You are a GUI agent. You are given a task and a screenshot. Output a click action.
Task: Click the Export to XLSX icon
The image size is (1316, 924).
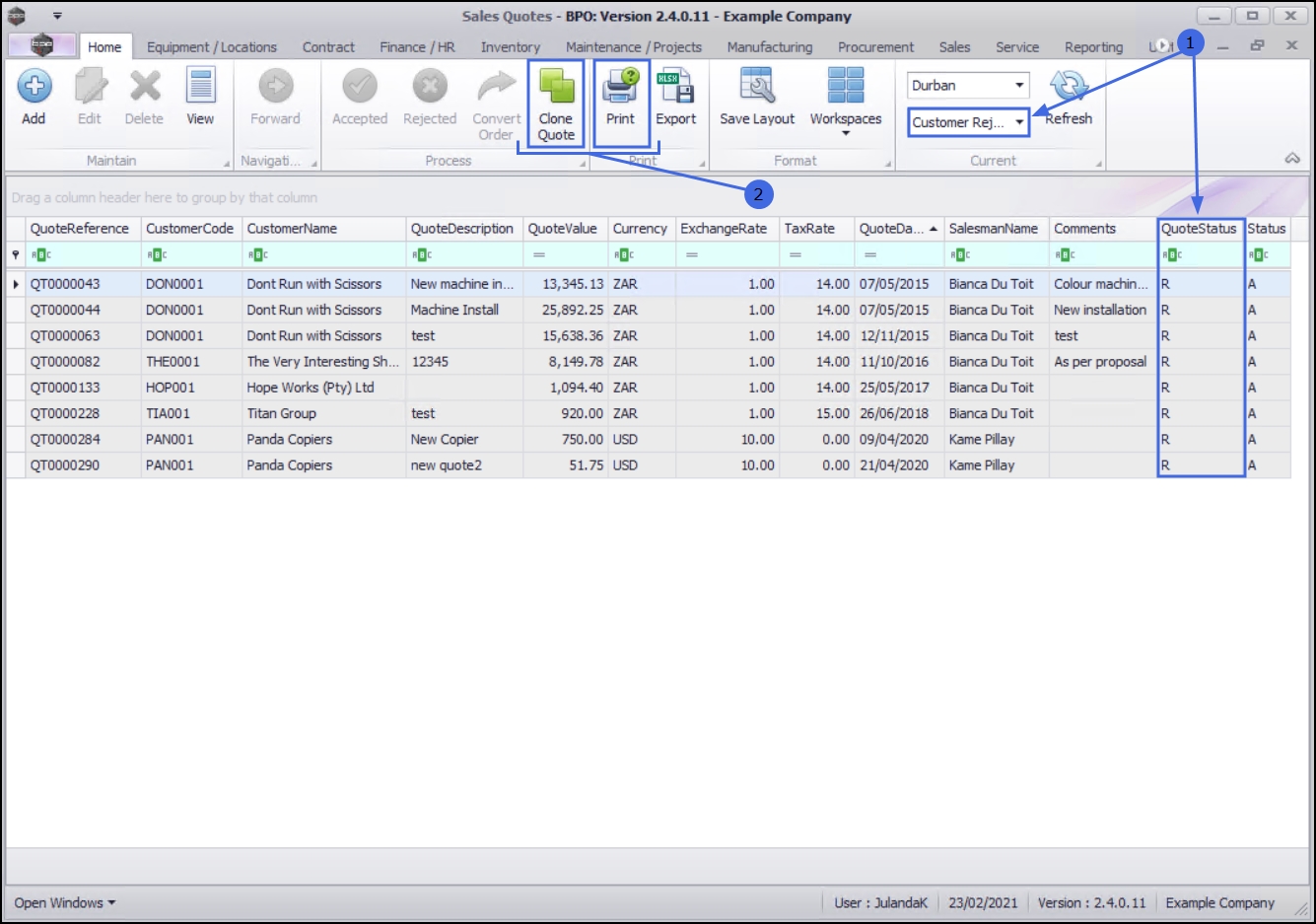[675, 87]
